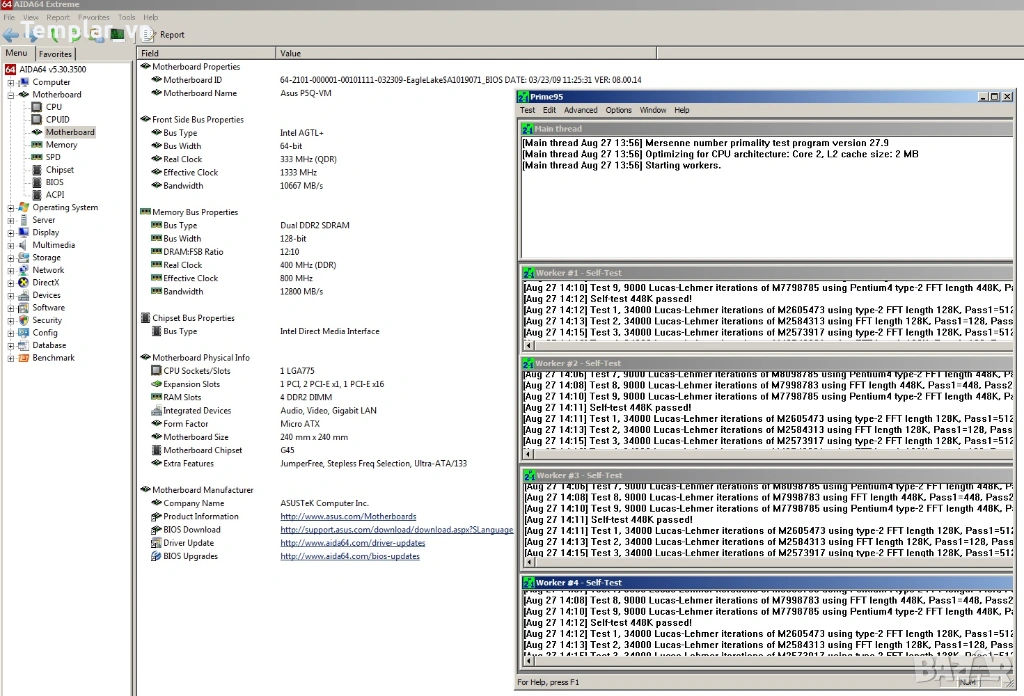Screen dimensions: 1024x696
Task: Collapse the Motherboard tree node
Action: click(11, 95)
